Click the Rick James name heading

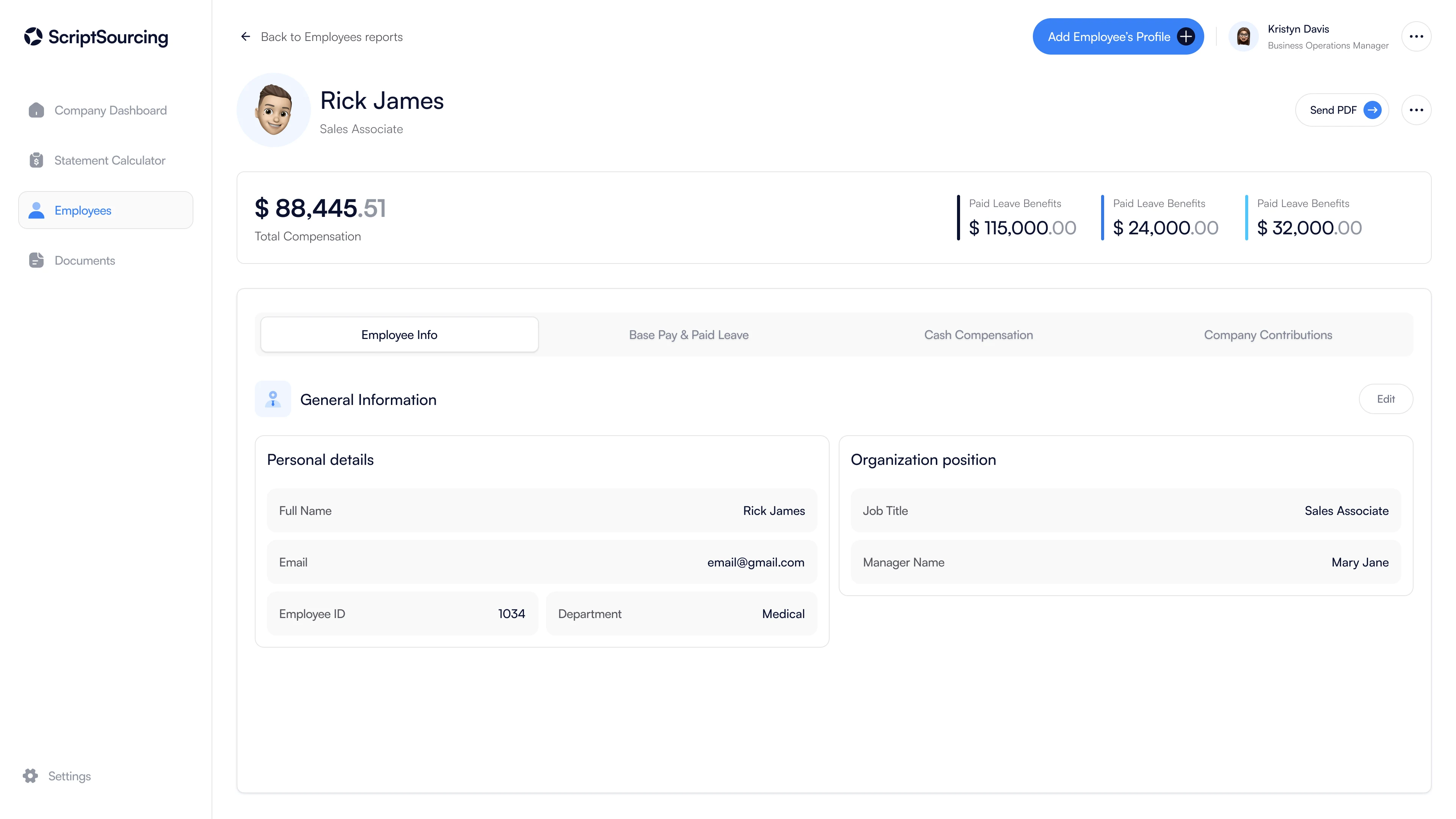(382, 100)
